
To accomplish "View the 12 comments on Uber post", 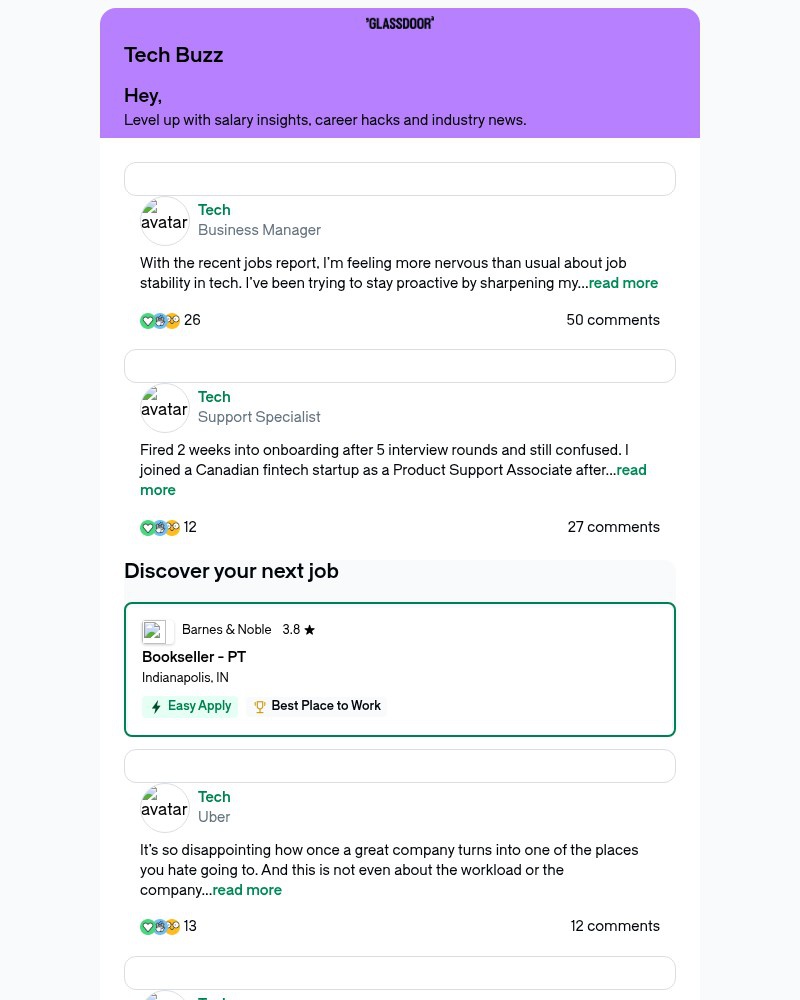I will tap(615, 926).
